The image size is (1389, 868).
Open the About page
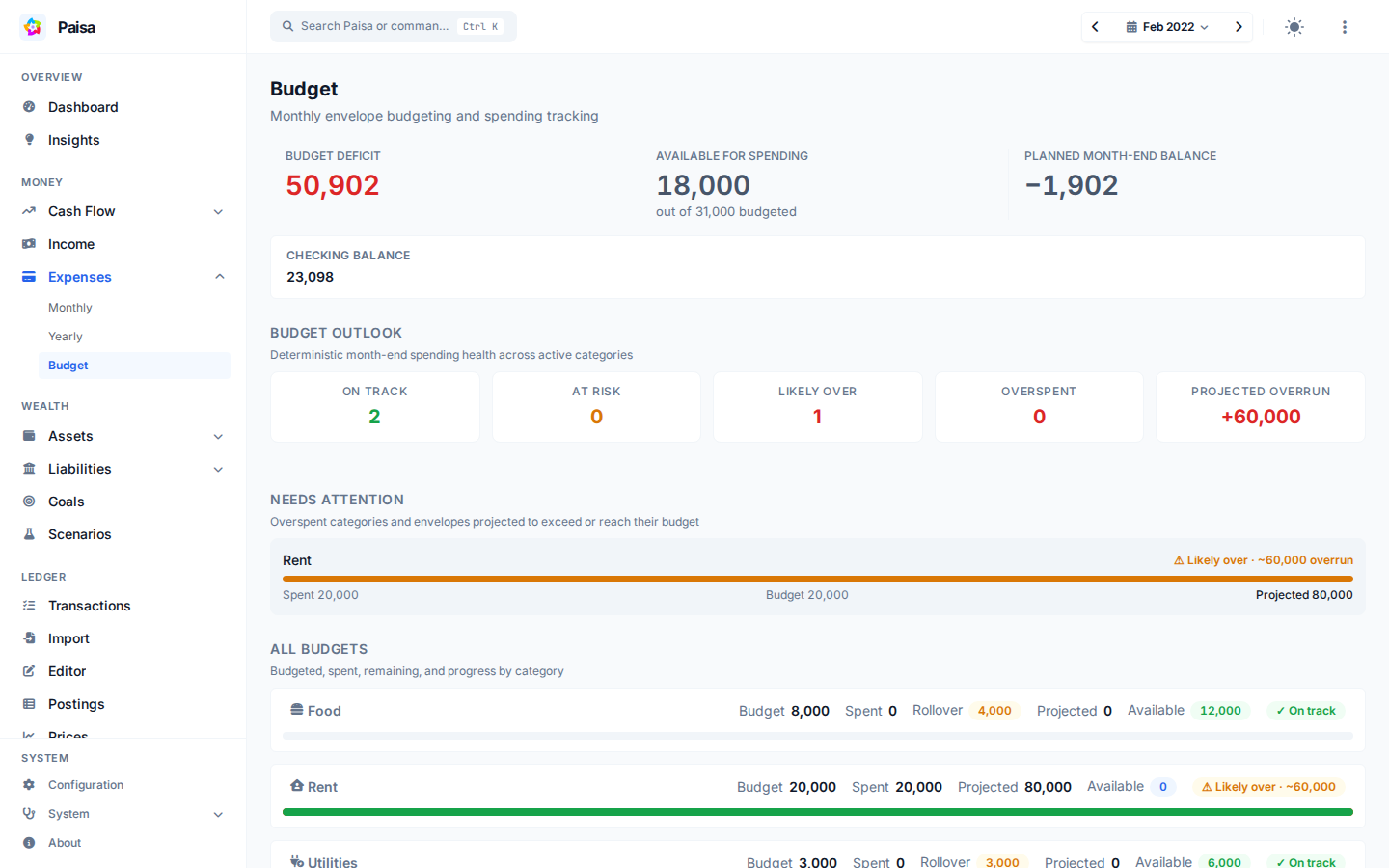tap(123, 843)
